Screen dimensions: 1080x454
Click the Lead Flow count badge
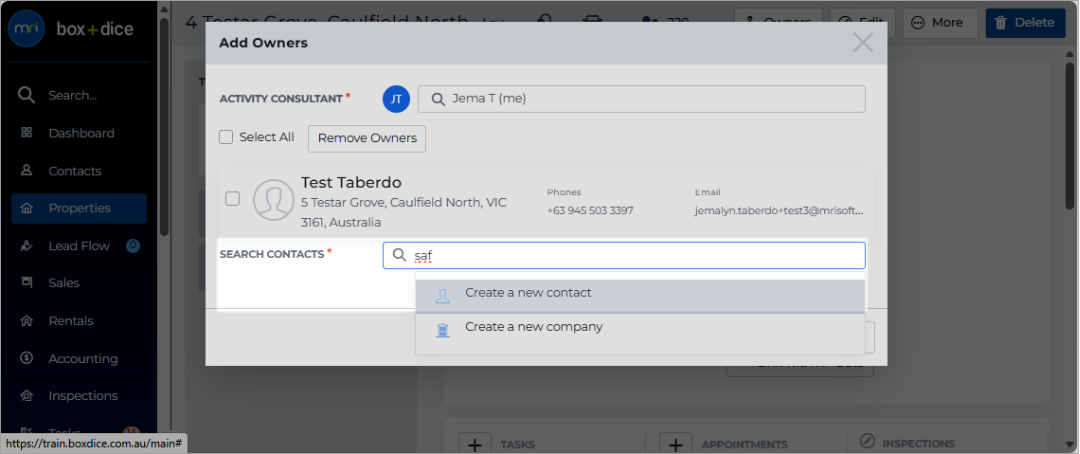tap(133, 245)
